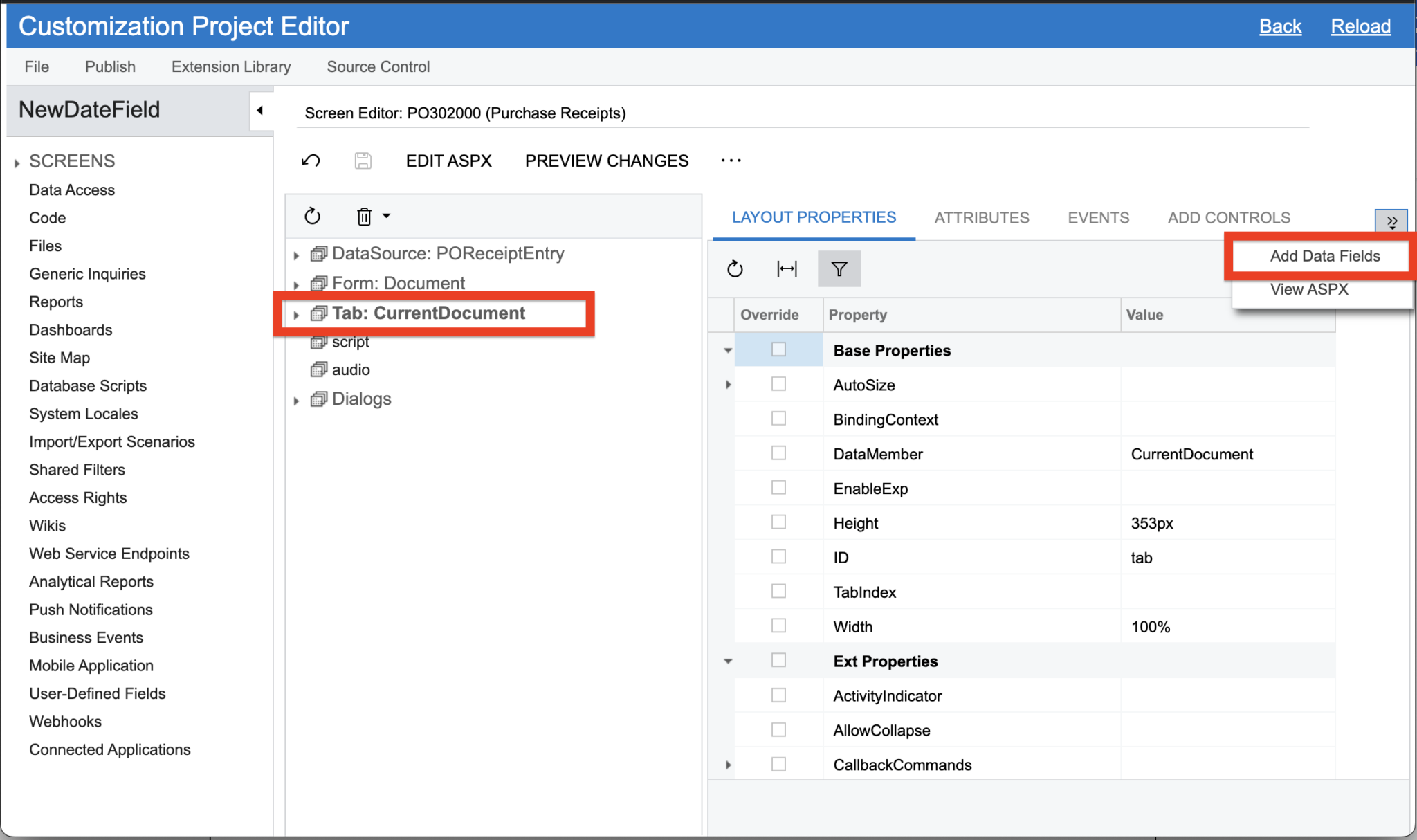This screenshot has height=840, width=1417.
Task: Click the save icon next to undo
Action: (x=363, y=160)
